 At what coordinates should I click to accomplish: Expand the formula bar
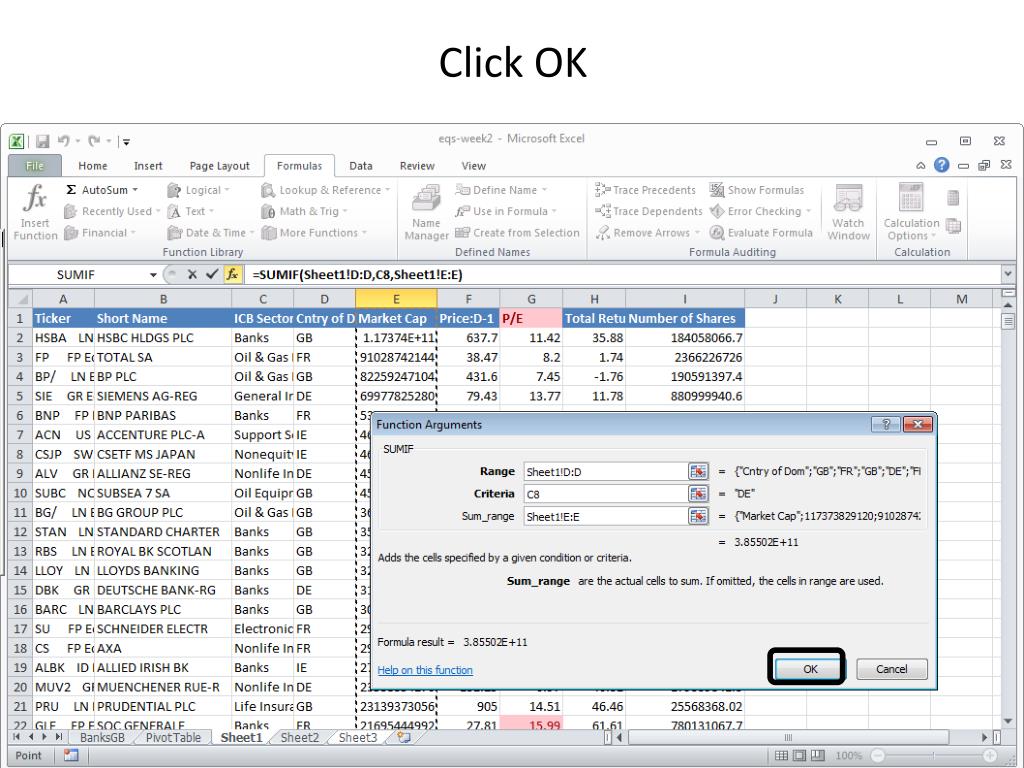coord(1008,274)
